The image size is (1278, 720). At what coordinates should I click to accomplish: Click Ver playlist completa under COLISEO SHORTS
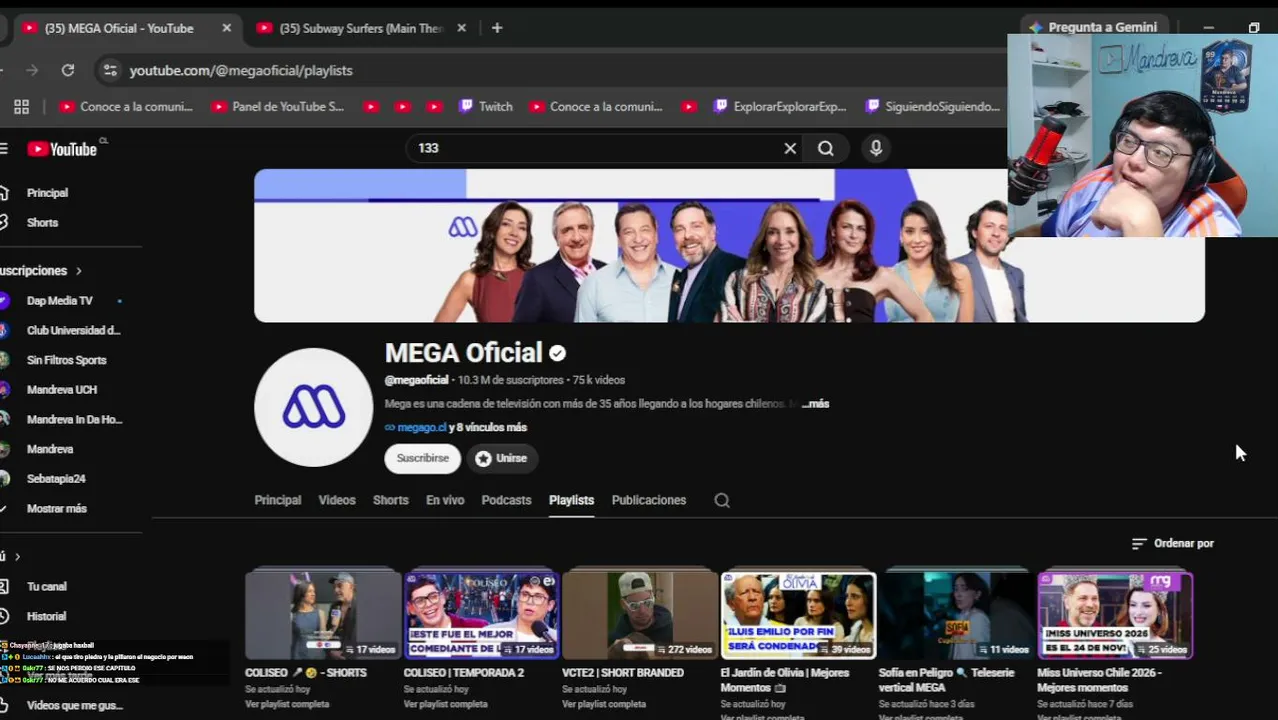[x=287, y=704]
